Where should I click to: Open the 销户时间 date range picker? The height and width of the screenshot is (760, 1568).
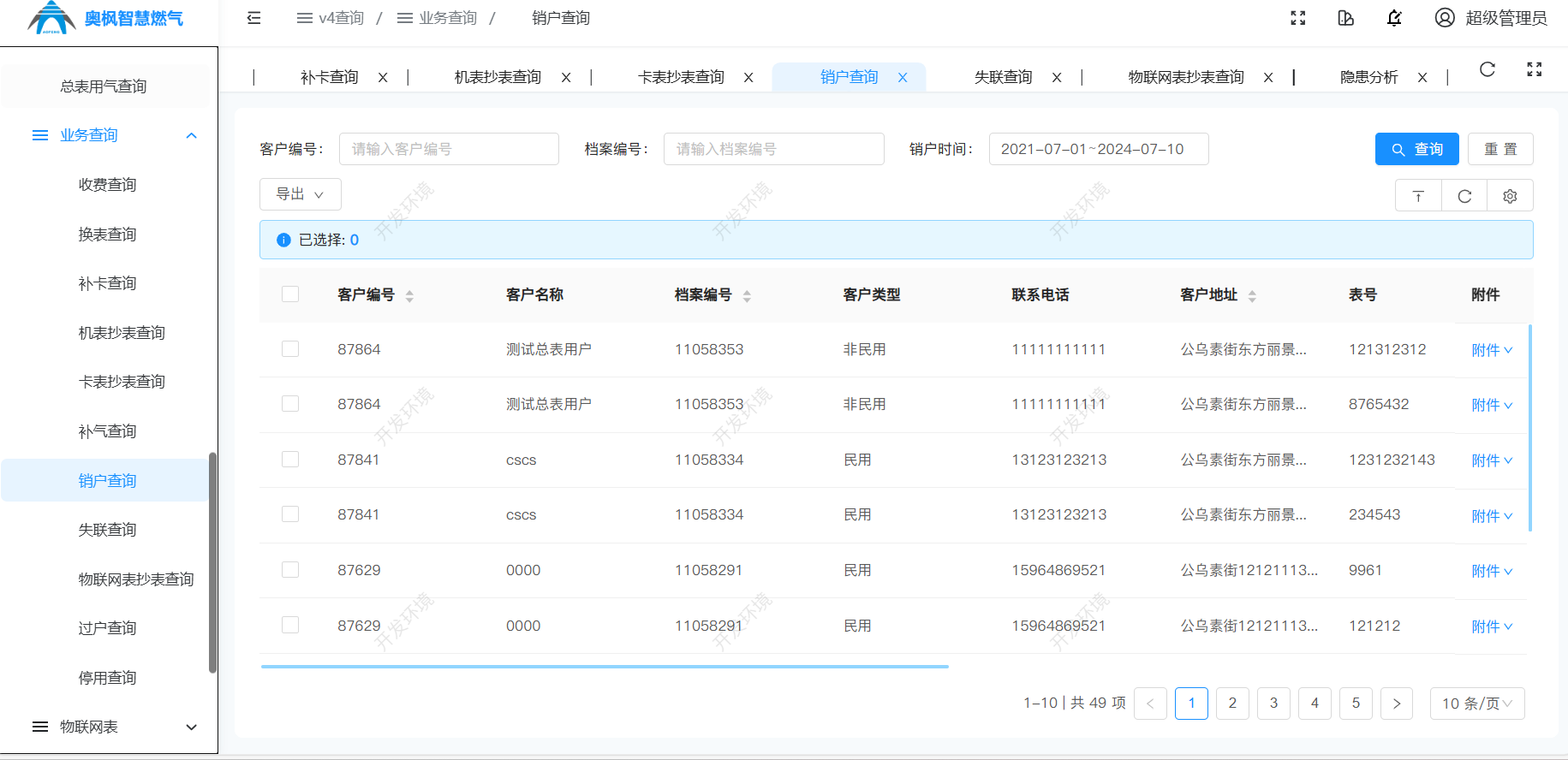tap(1099, 149)
